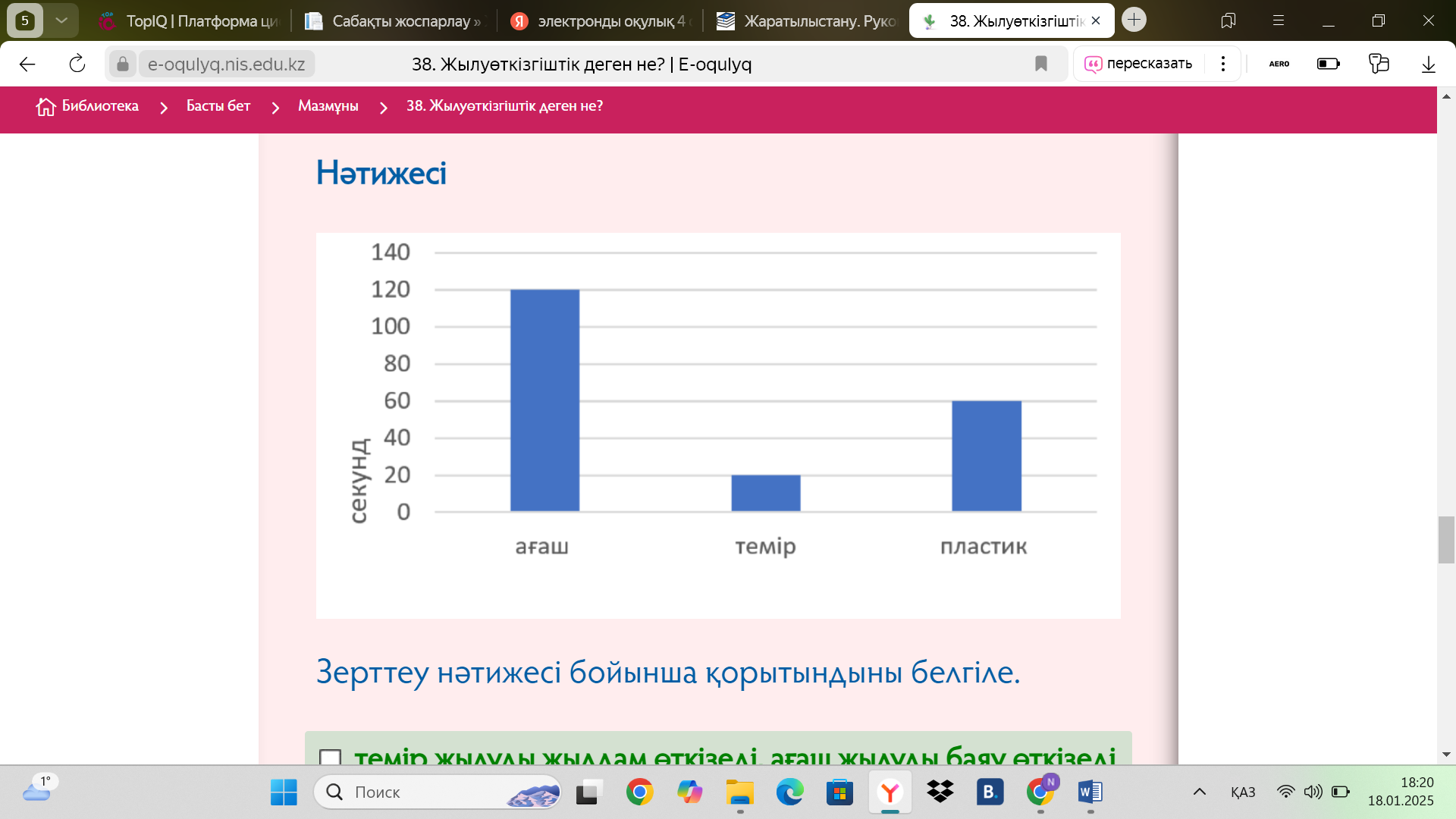Click the bookmark icon in the address bar

1041,64
